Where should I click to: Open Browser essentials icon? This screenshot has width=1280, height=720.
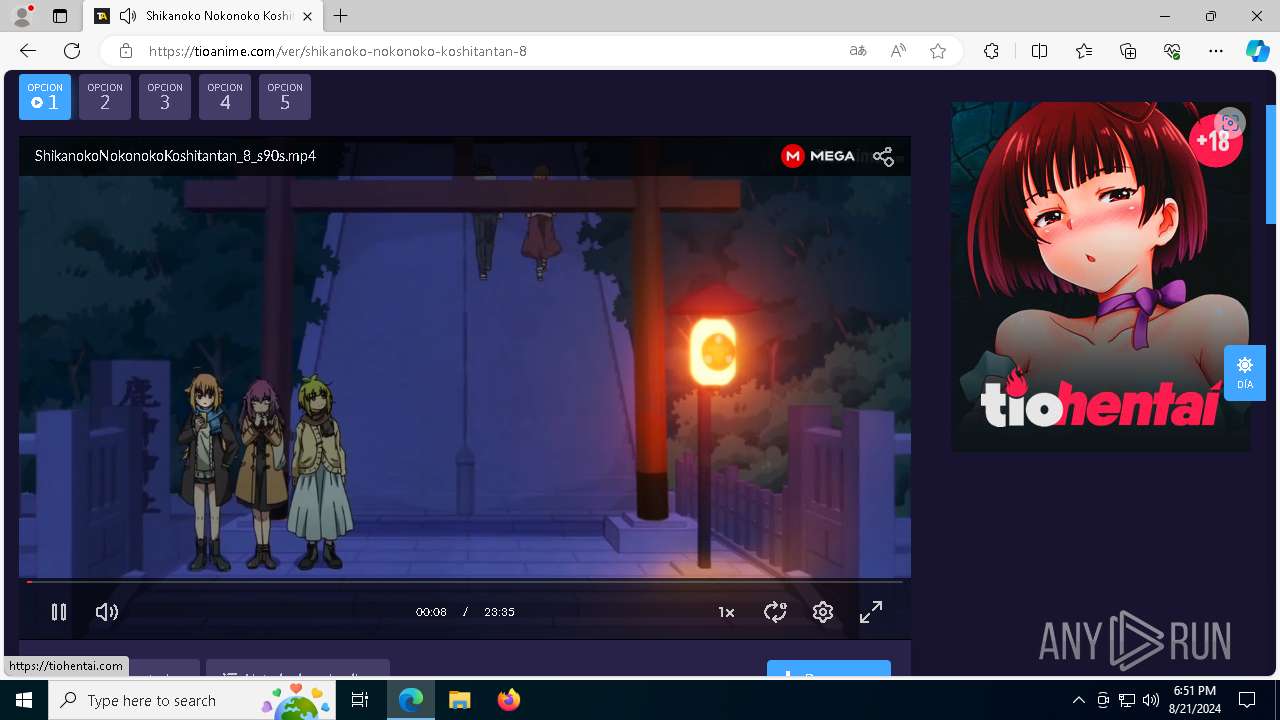[x=1173, y=51]
